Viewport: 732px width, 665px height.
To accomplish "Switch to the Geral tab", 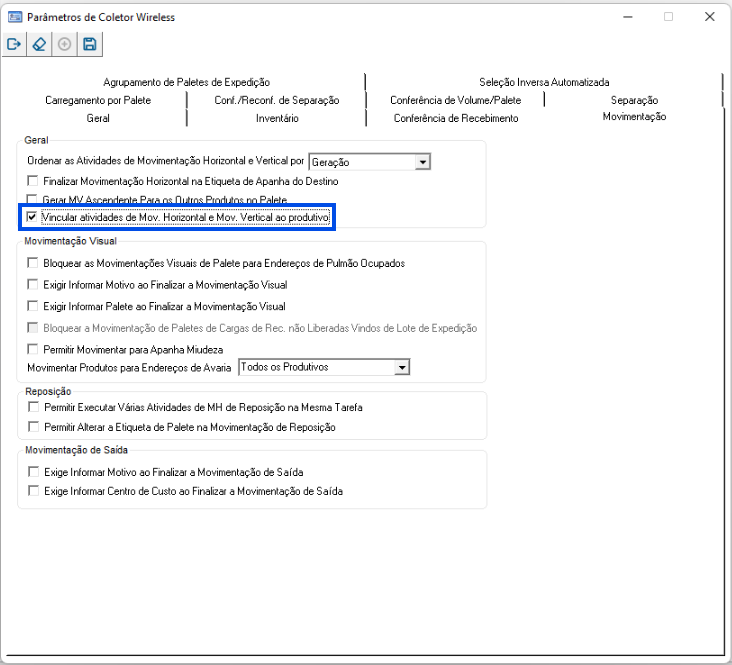I will tap(98, 118).
